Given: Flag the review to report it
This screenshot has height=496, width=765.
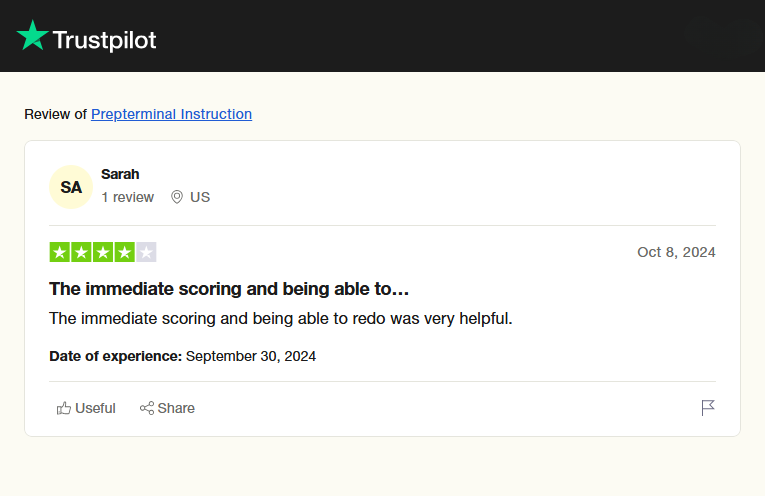Looking at the screenshot, I should coord(708,408).
